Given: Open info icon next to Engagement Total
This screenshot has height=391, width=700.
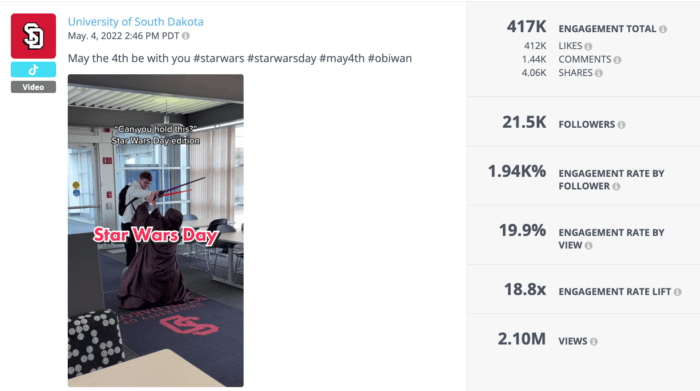Looking at the screenshot, I should point(663,29).
